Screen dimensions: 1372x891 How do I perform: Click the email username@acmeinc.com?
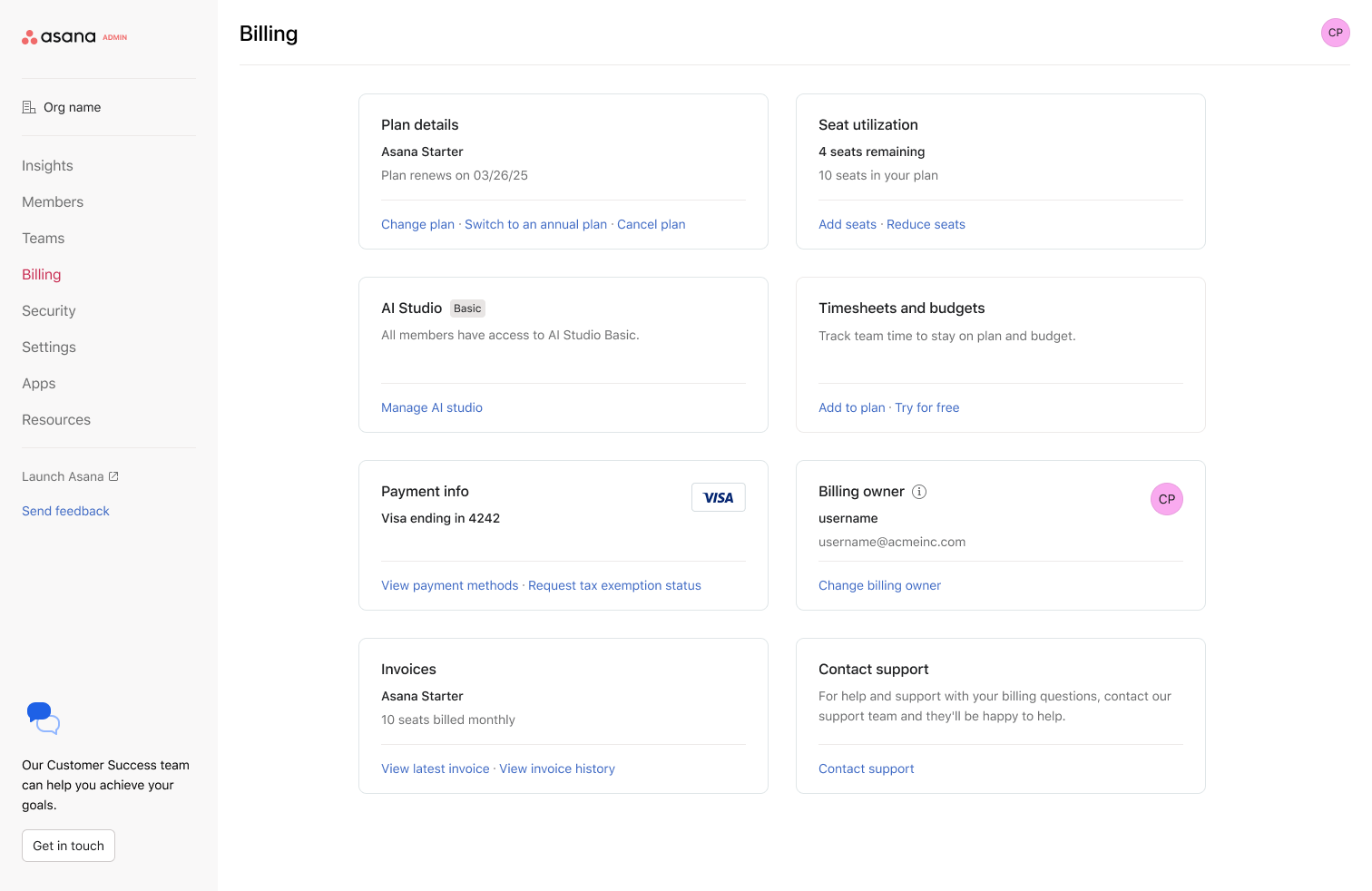click(x=892, y=542)
